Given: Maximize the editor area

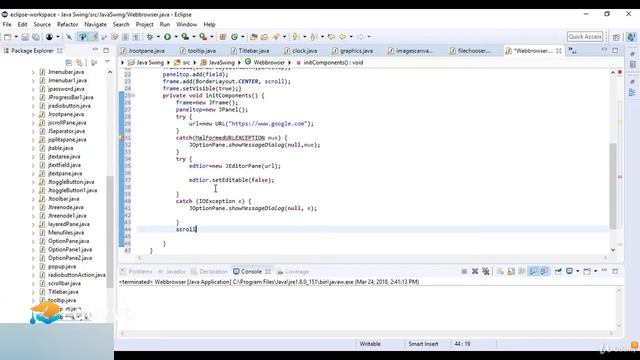Looking at the screenshot, I should coord(615,50).
